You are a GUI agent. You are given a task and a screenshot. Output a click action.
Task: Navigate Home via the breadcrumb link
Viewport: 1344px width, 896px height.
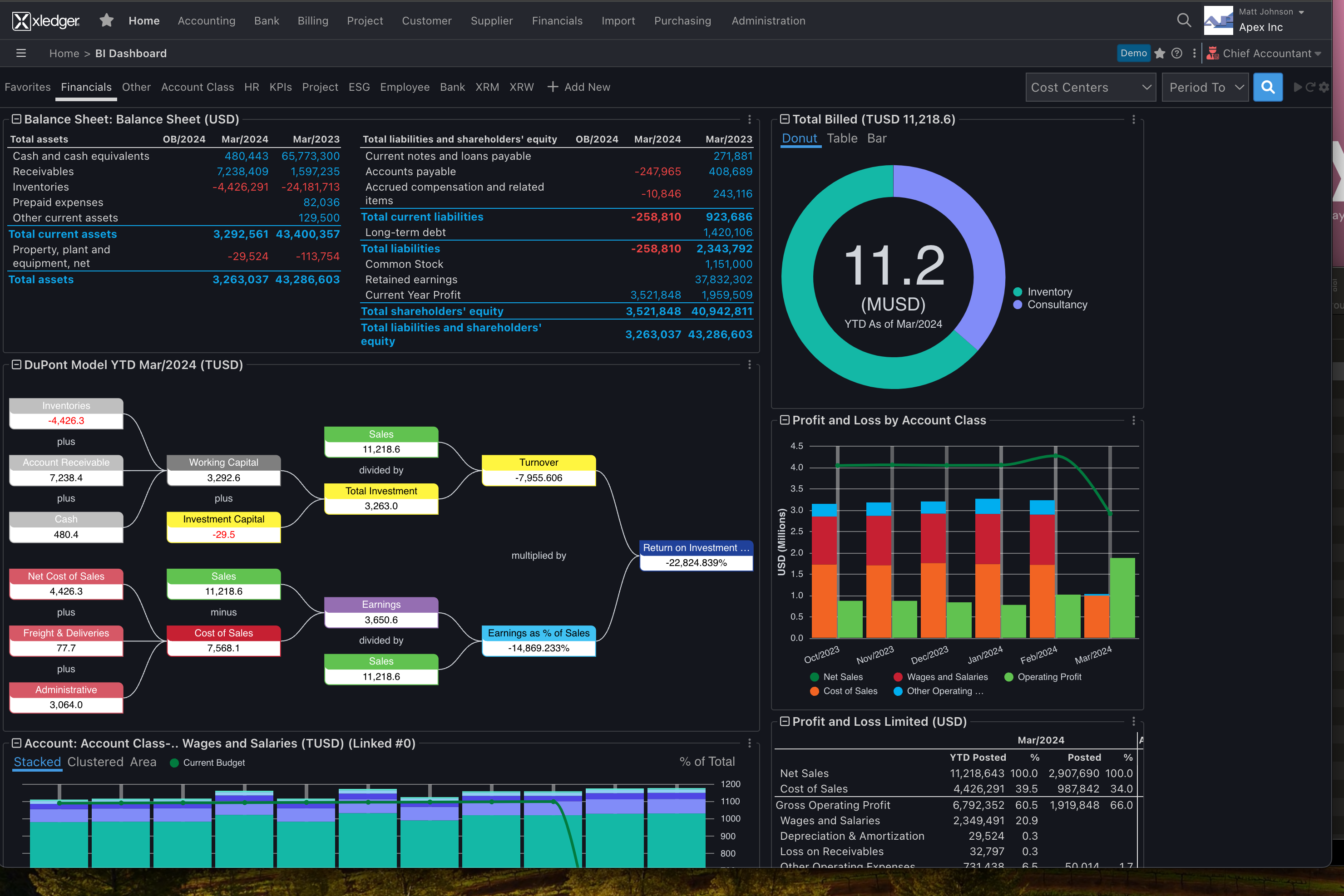[64, 53]
